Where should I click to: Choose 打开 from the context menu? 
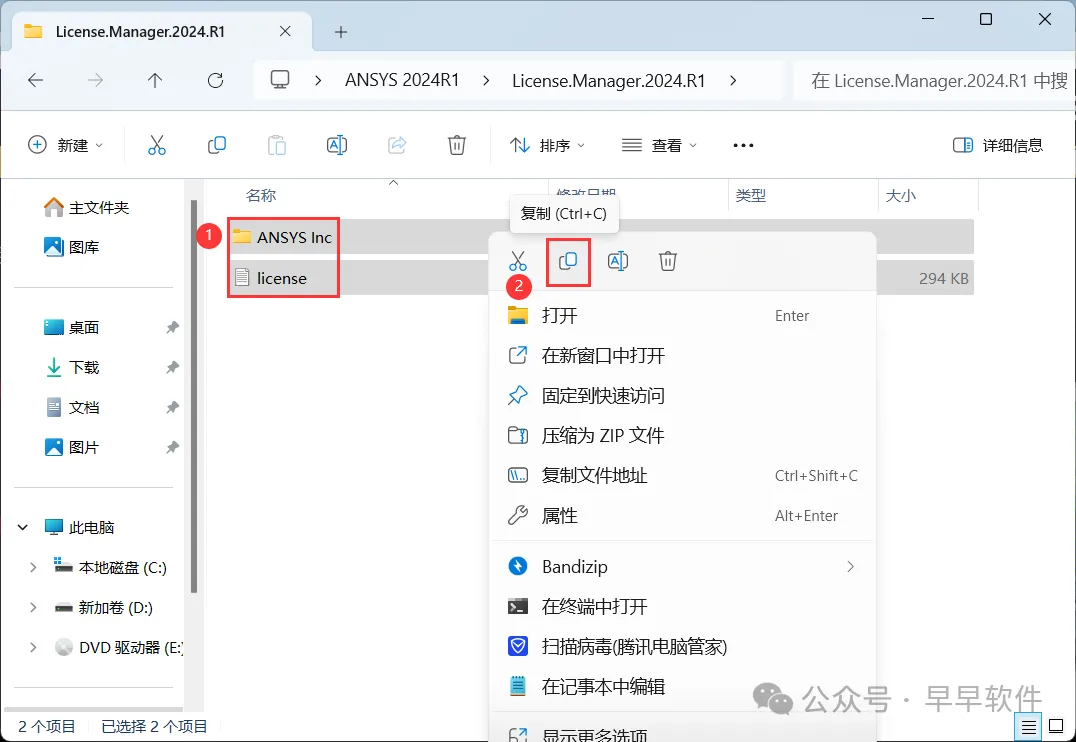(x=683, y=316)
